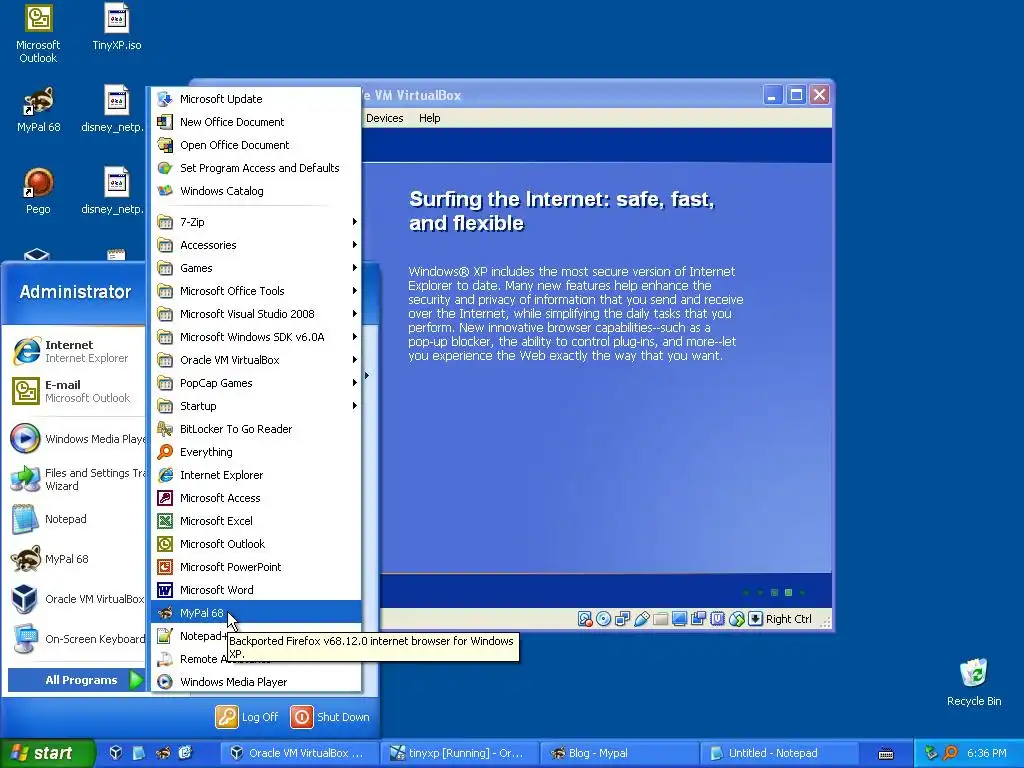Expand the Accessories program folder

pos(257,245)
